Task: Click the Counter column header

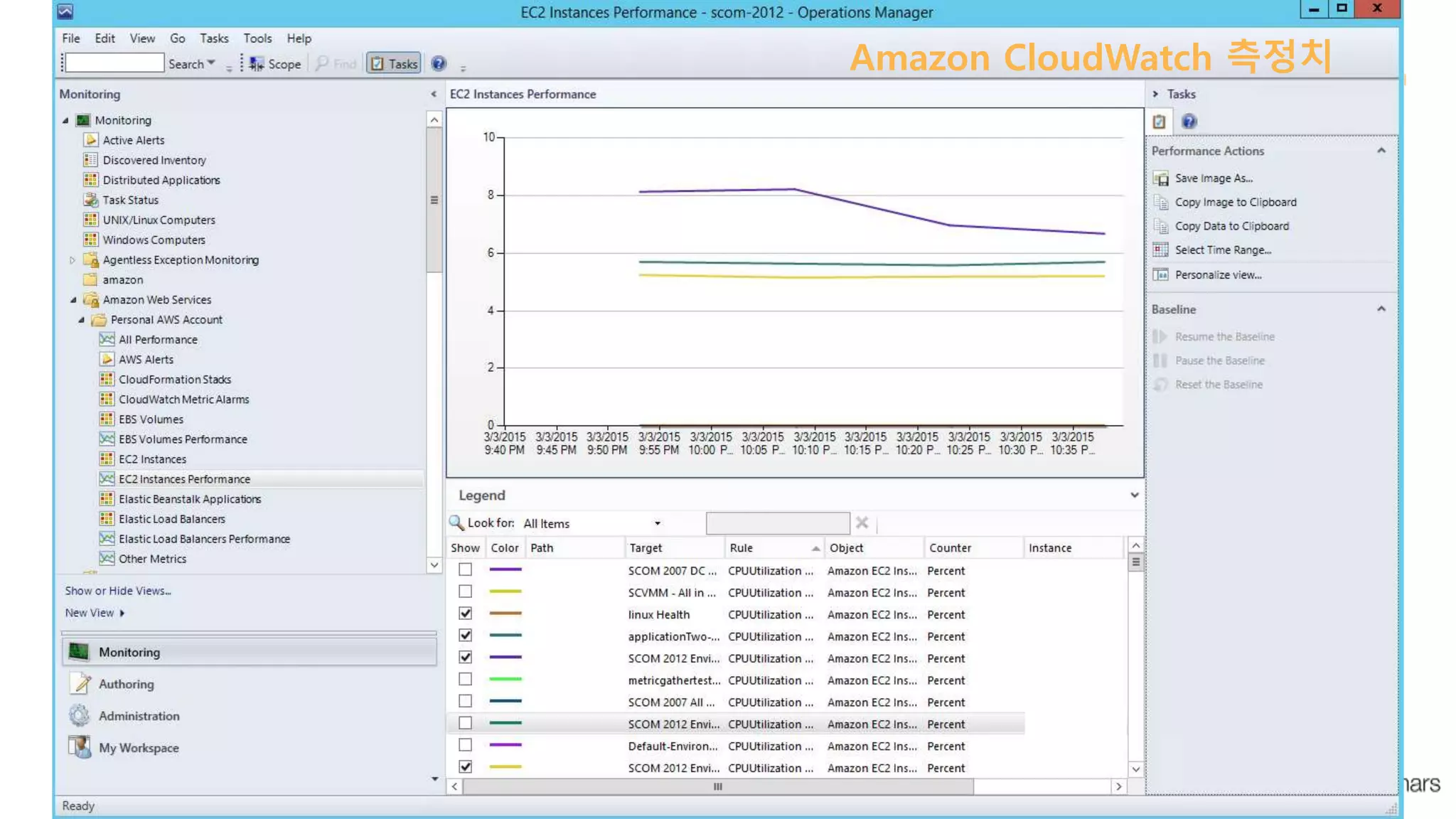Action: pos(973,547)
